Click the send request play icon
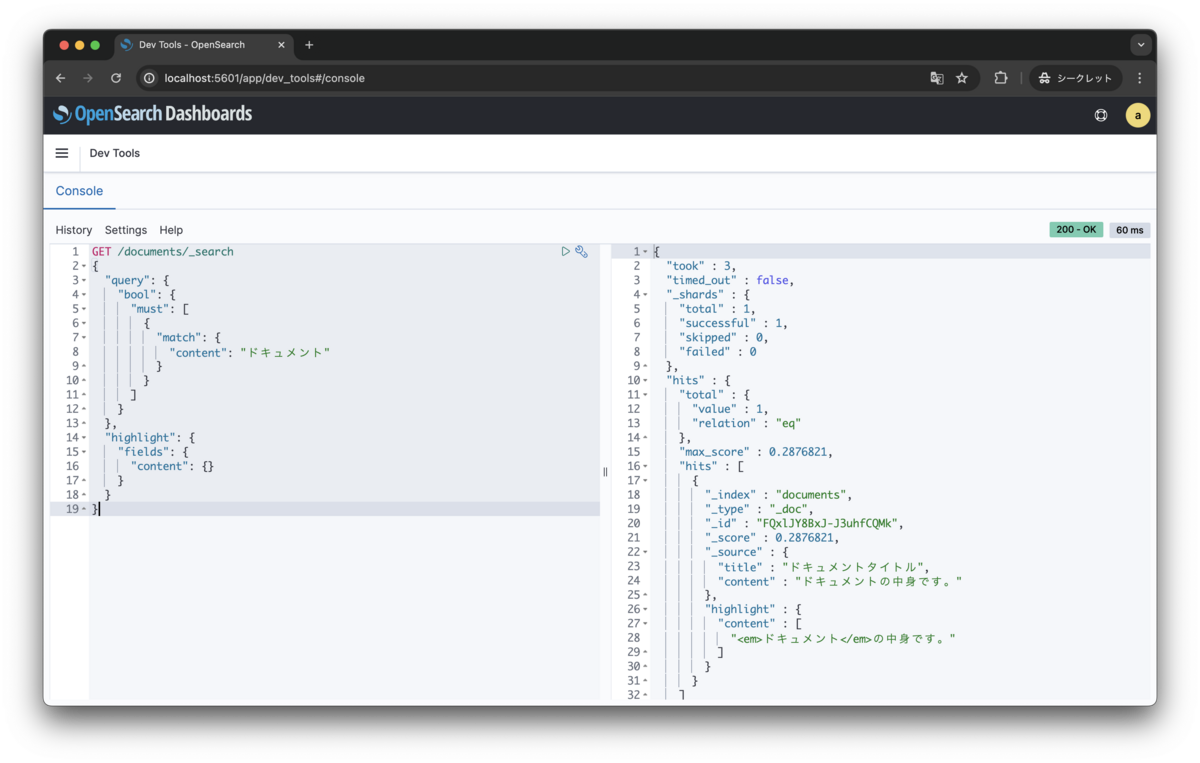The width and height of the screenshot is (1200, 763). tap(565, 252)
